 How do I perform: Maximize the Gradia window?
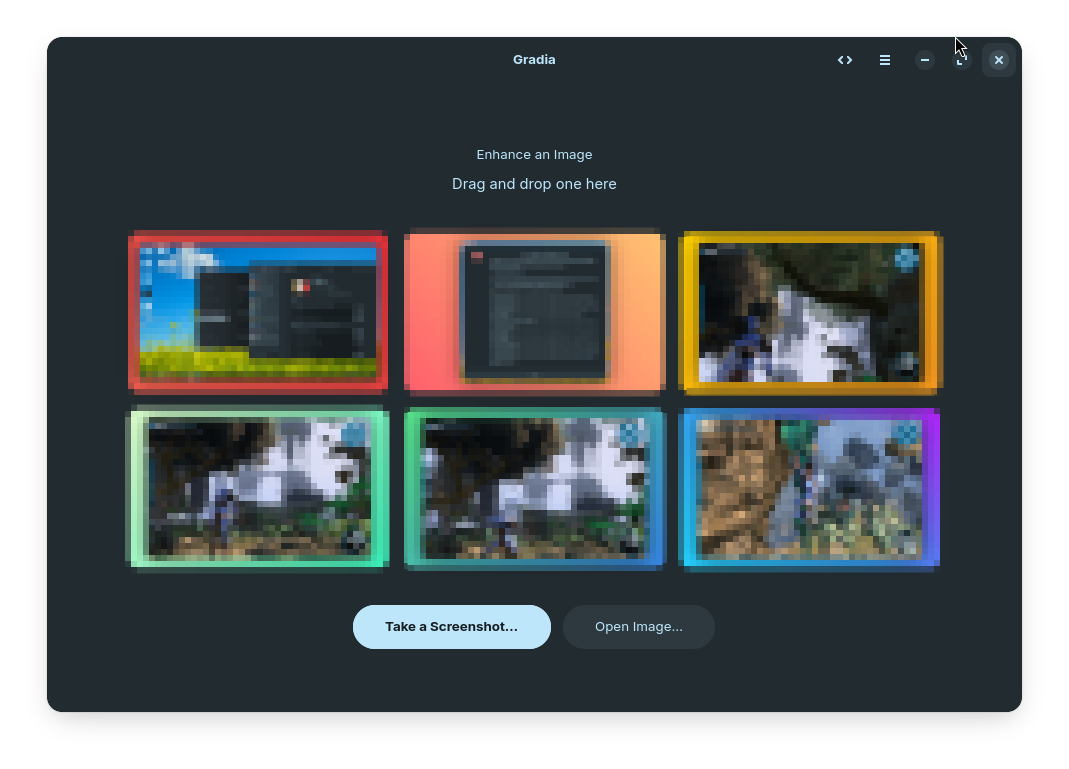pyautogui.click(x=962, y=60)
